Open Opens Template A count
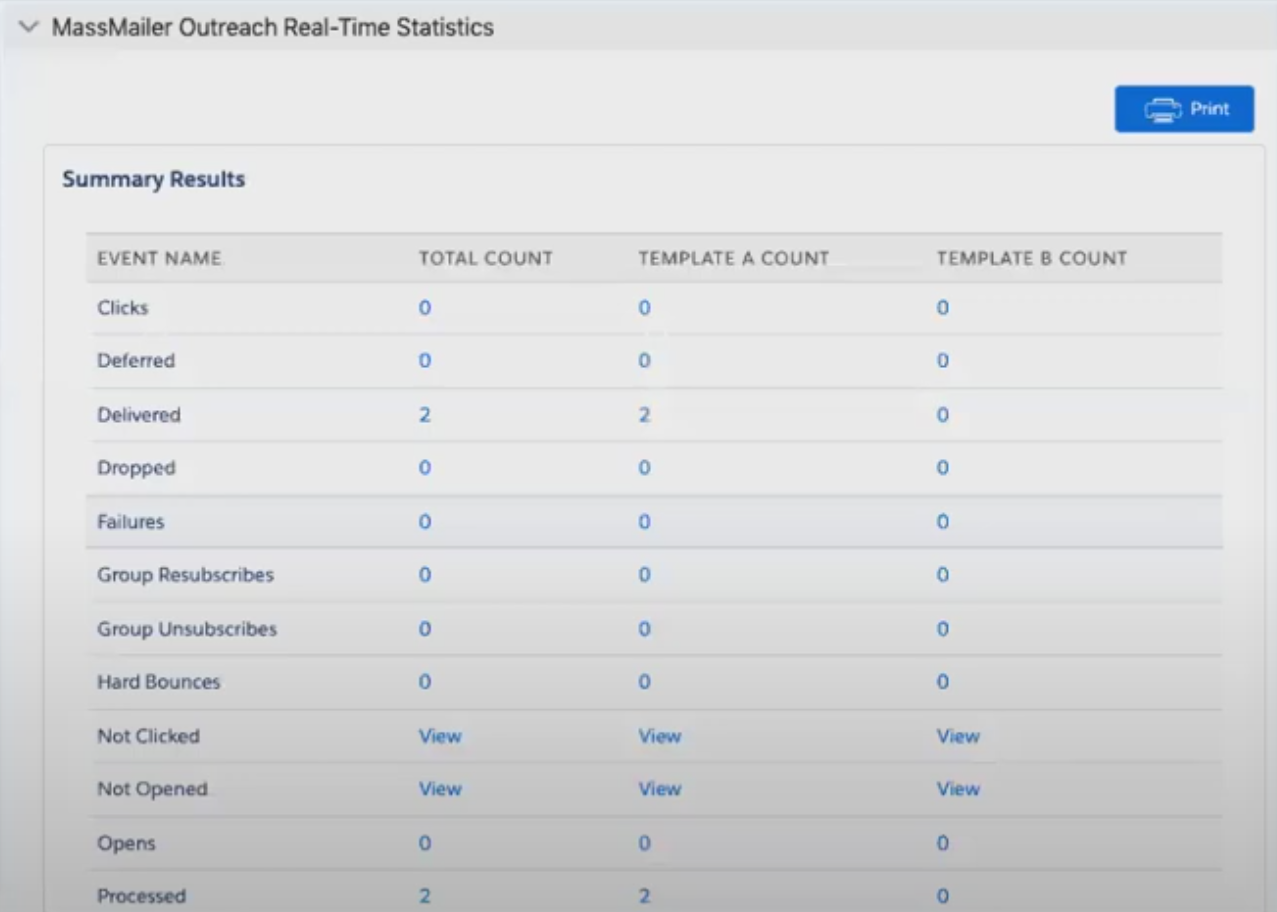The height and width of the screenshot is (912, 1277). [644, 843]
